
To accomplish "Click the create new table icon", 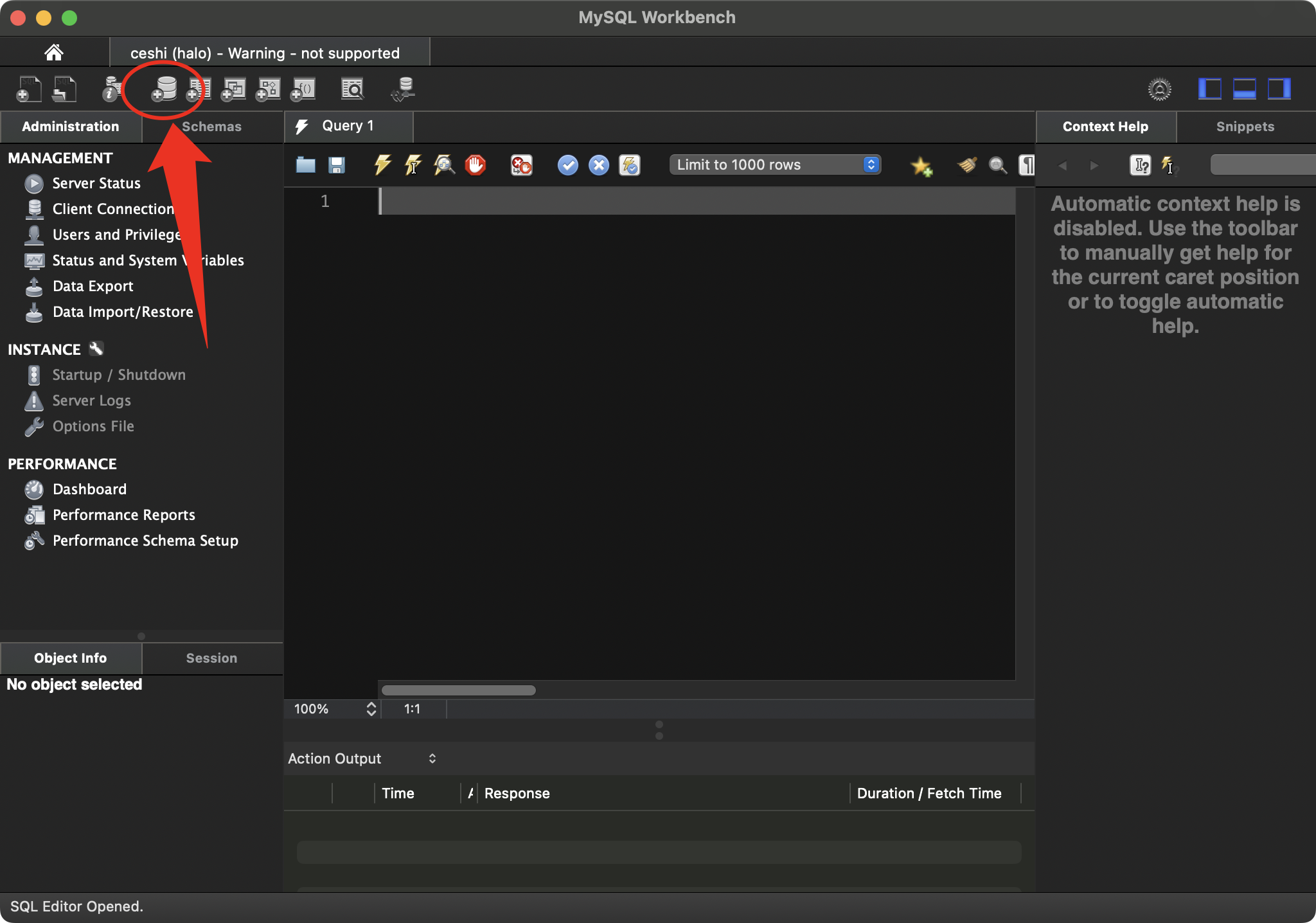I will [x=199, y=89].
